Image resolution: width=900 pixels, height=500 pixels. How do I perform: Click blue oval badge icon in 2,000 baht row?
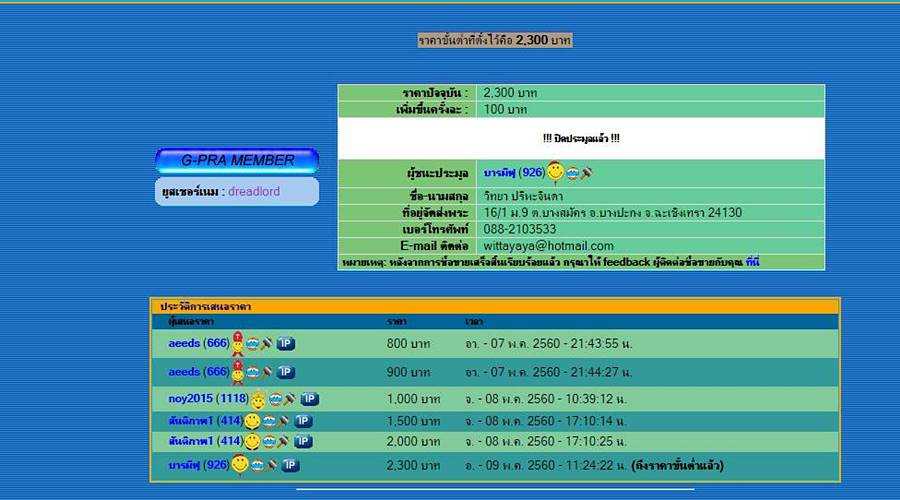click(270, 441)
